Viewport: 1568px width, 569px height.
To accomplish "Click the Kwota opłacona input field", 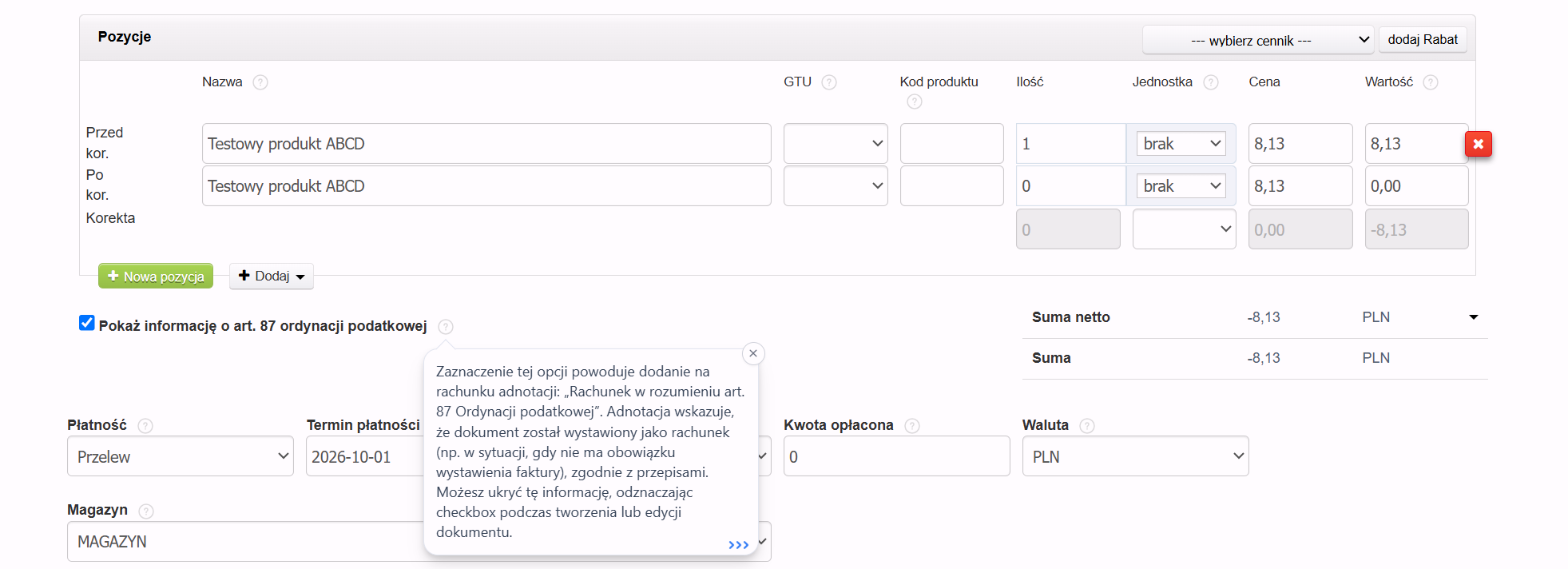I will [x=896, y=456].
